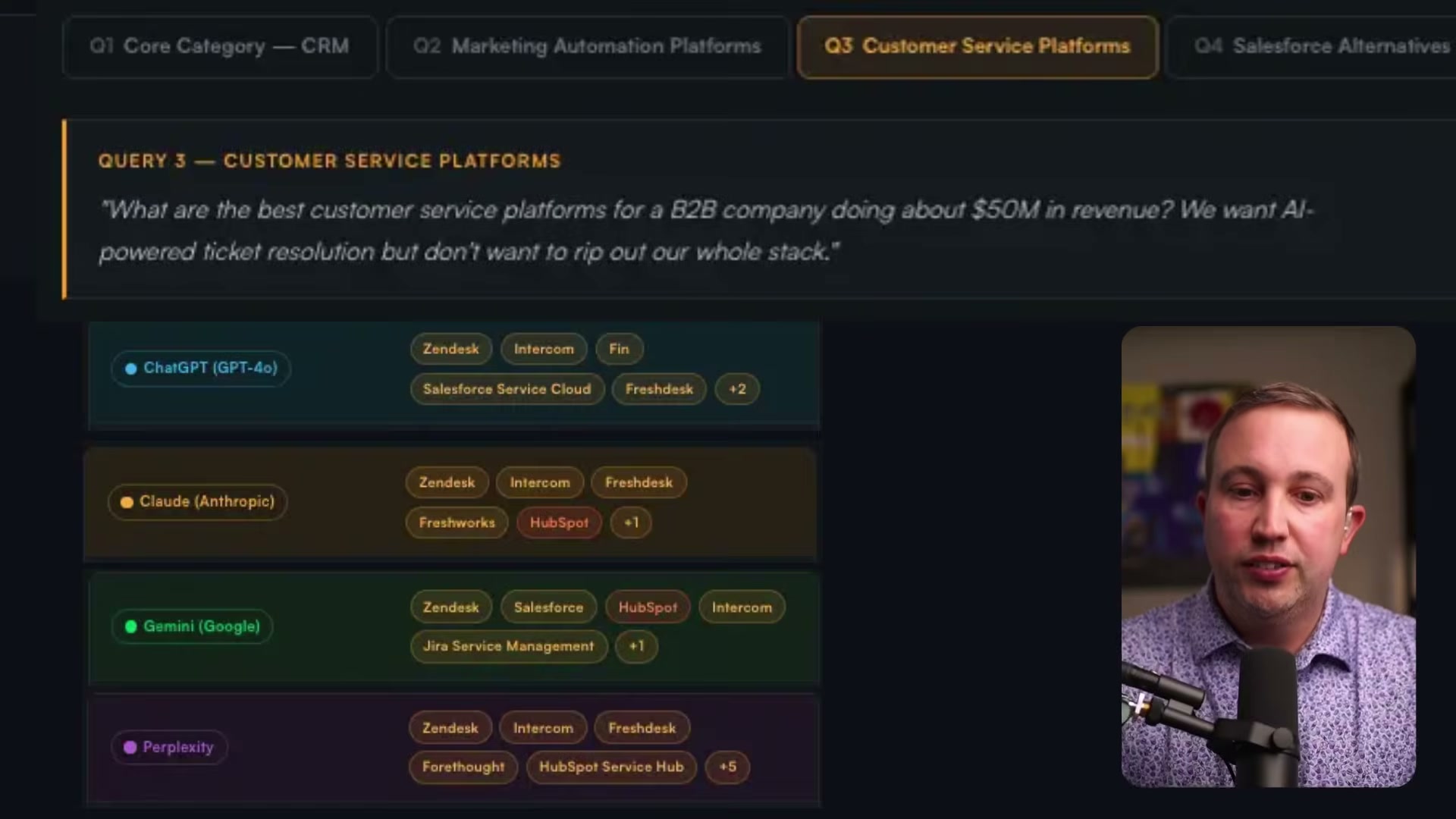
Task: Click Freshdesk tag in ChatGPT row
Action: [659, 389]
